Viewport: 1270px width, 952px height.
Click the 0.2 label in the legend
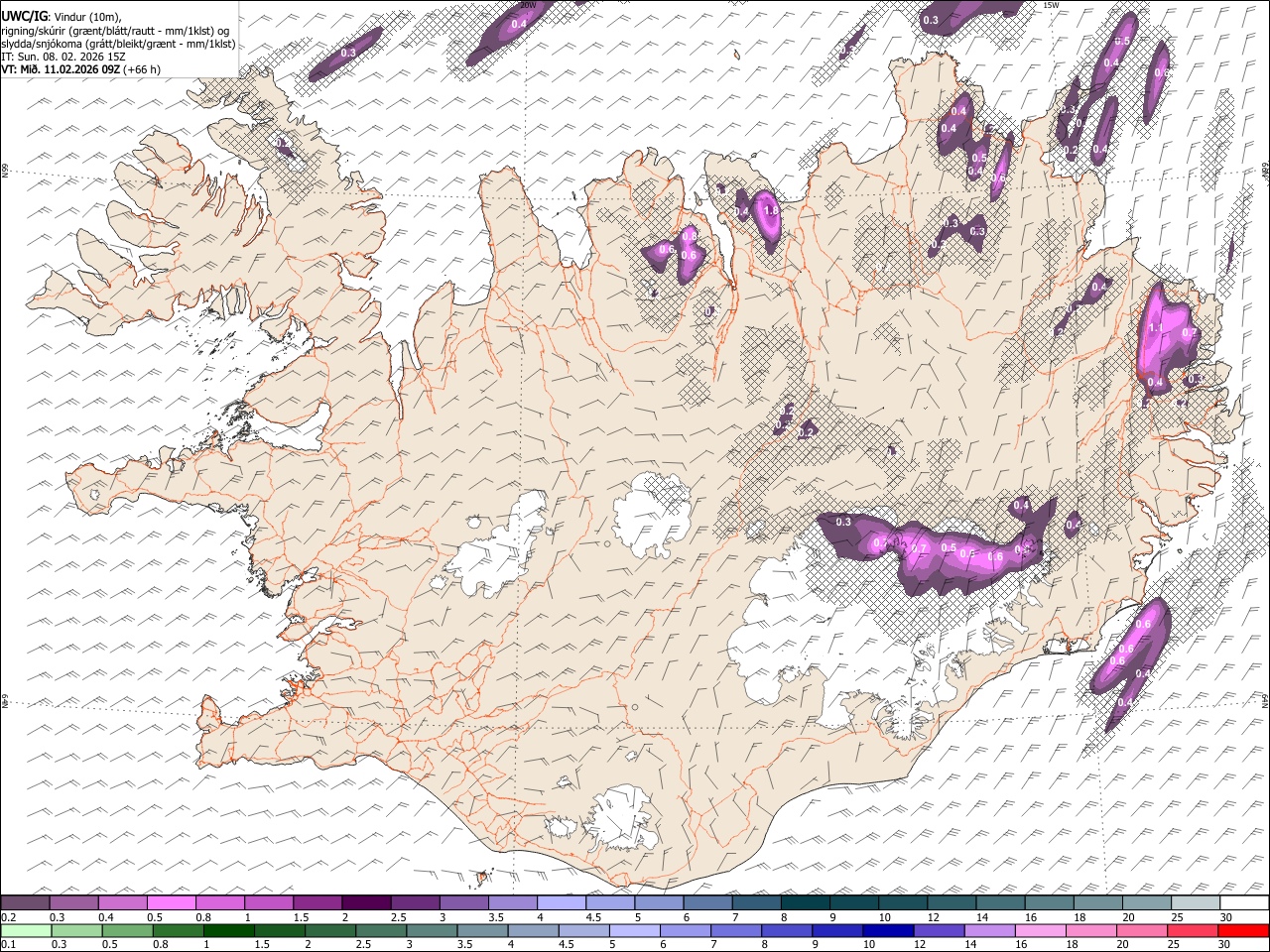click(x=8, y=917)
